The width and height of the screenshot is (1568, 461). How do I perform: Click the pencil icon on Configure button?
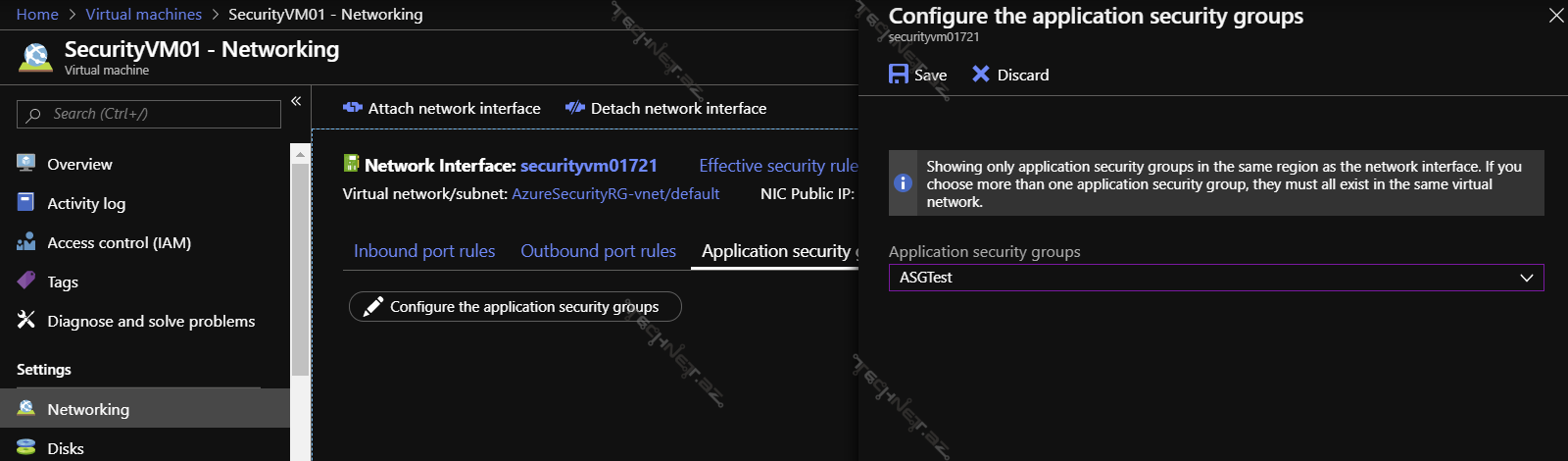pyautogui.click(x=372, y=307)
